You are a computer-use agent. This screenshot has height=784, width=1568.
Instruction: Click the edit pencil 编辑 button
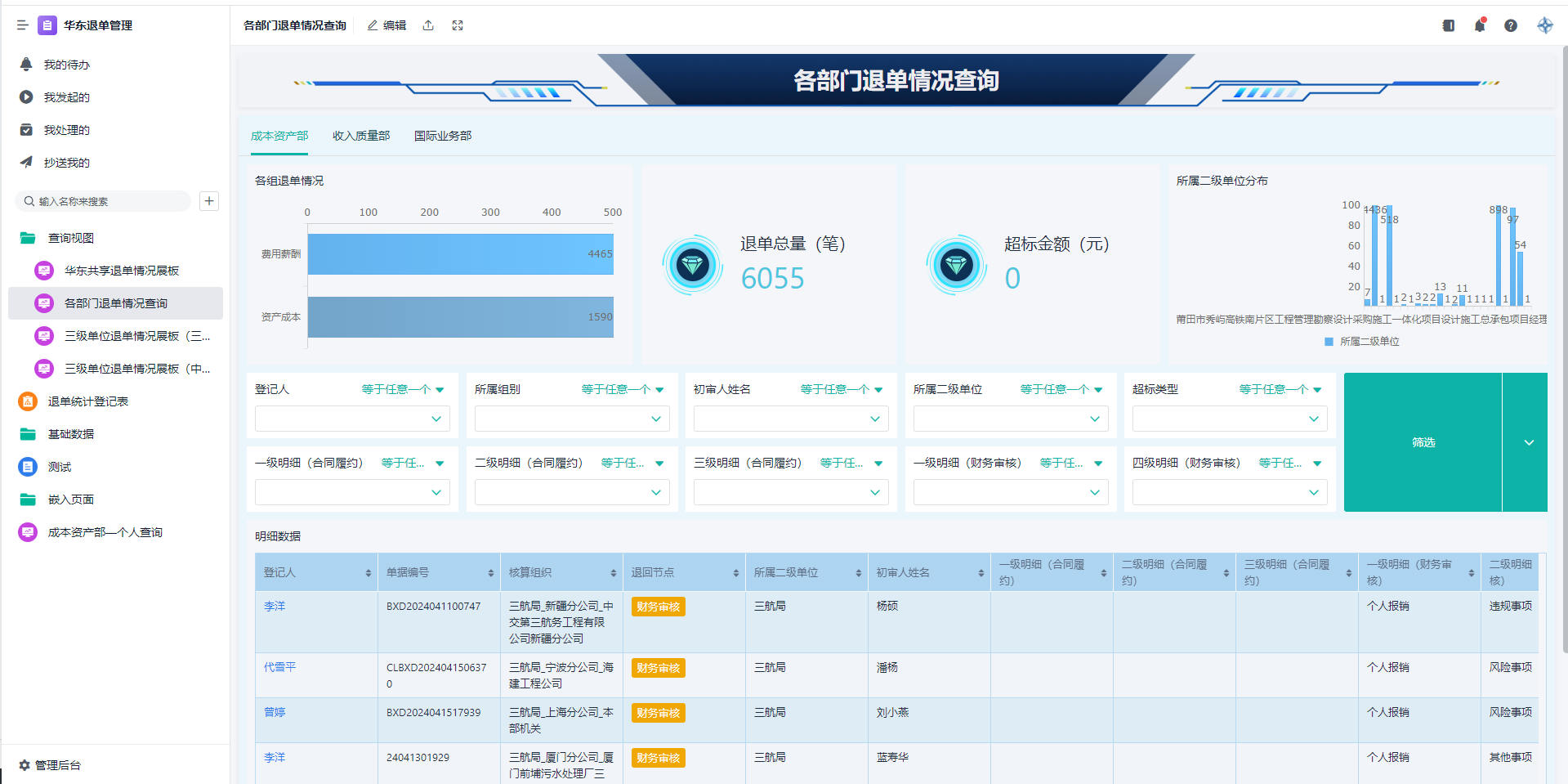click(387, 25)
